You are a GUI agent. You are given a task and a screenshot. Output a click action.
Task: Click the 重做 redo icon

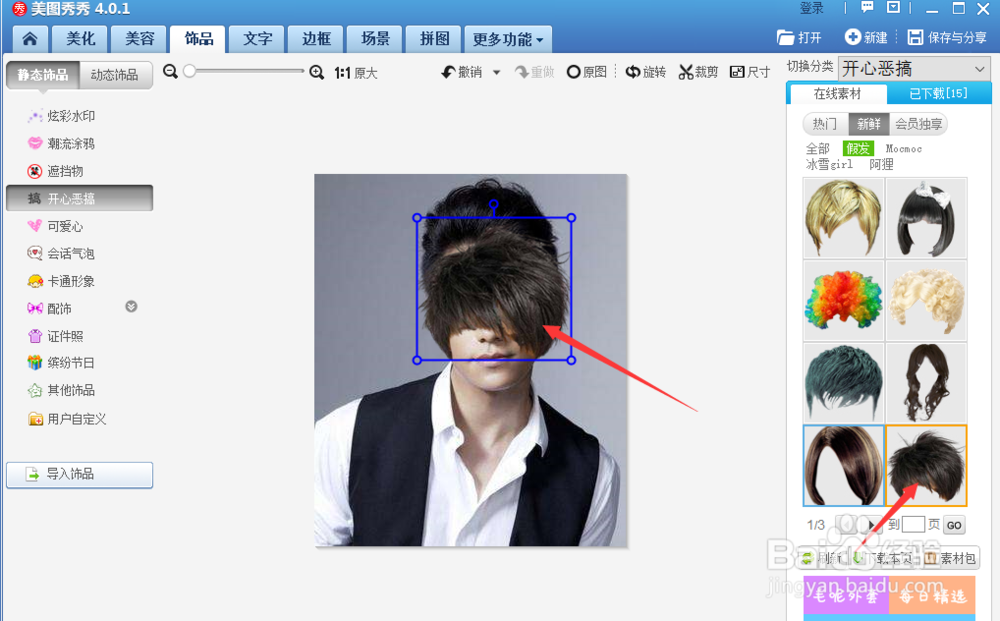pos(522,72)
